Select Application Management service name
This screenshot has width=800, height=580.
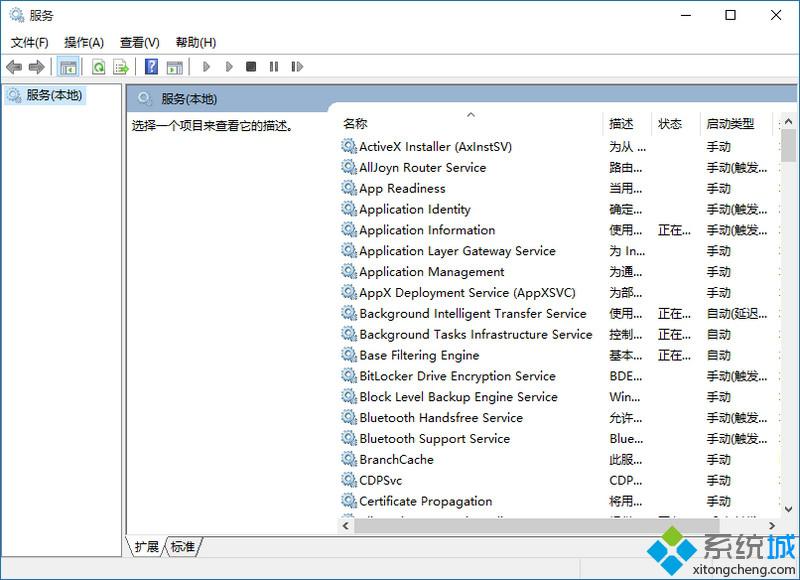pyautogui.click(x=432, y=272)
